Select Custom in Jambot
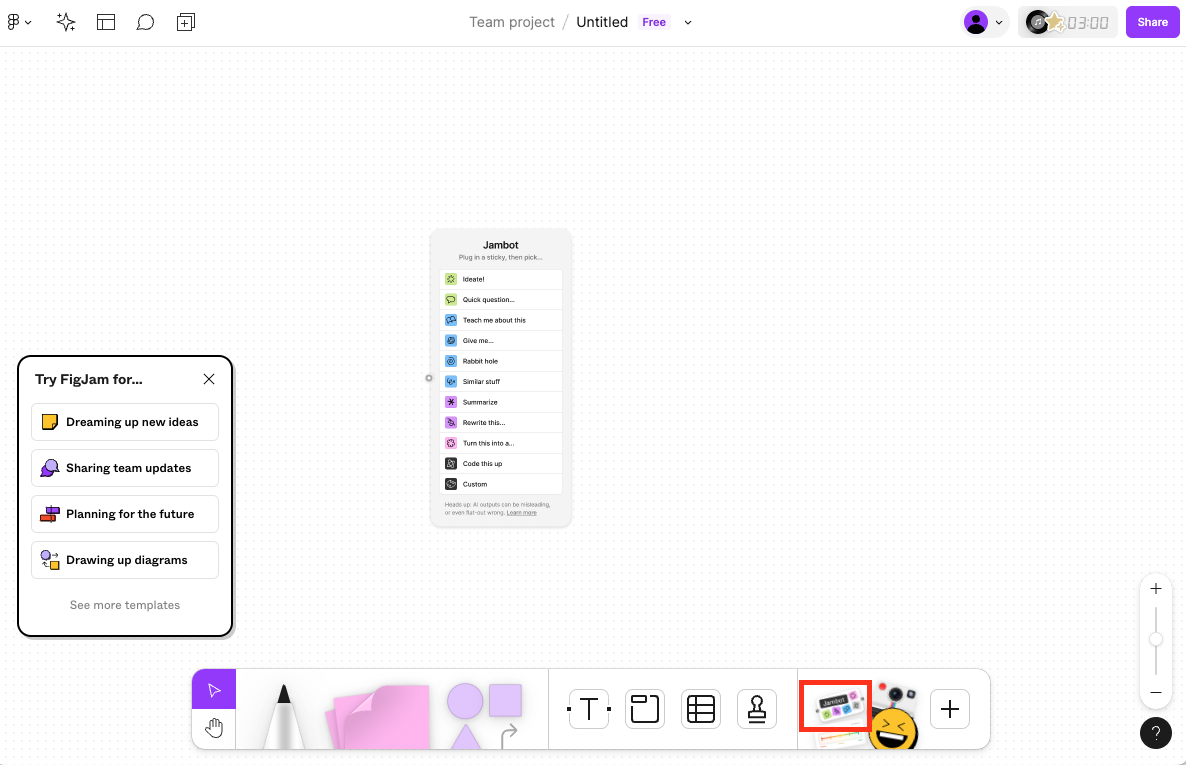The image size is (1186, 765). tap(501, 484)
